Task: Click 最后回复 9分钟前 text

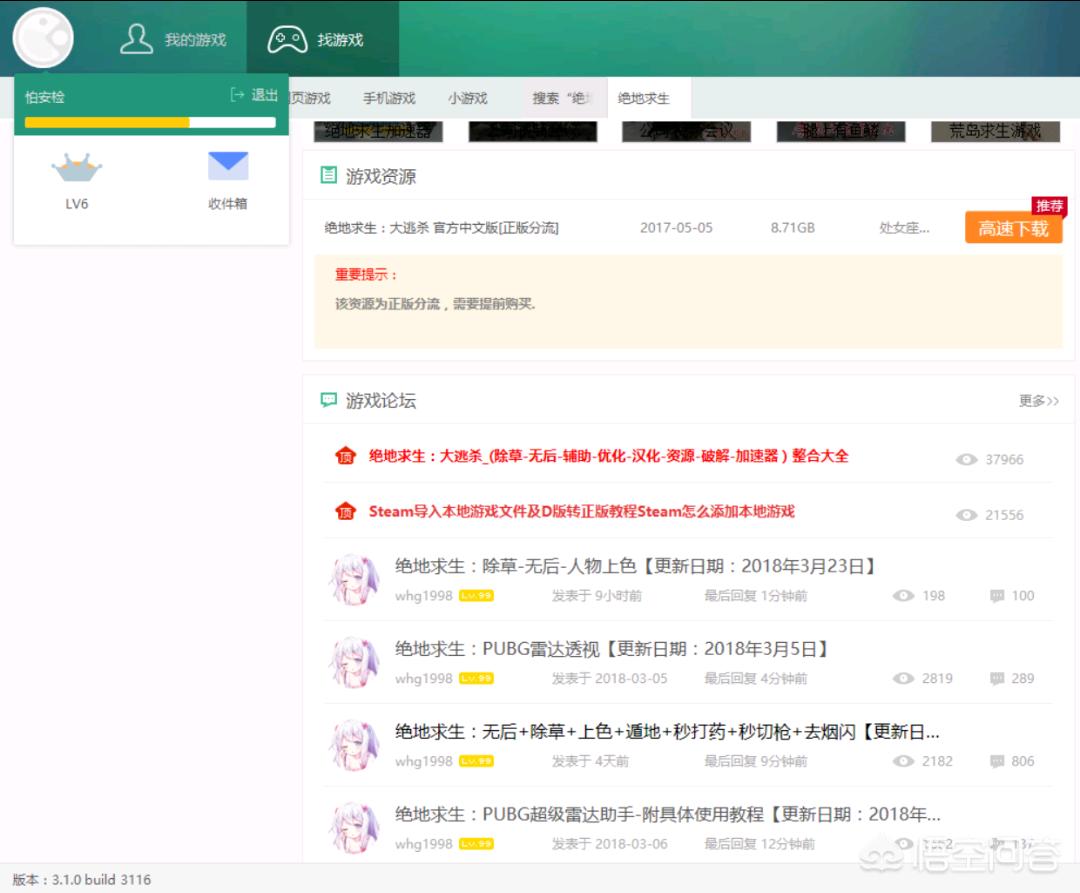Action: coord(756,761)
